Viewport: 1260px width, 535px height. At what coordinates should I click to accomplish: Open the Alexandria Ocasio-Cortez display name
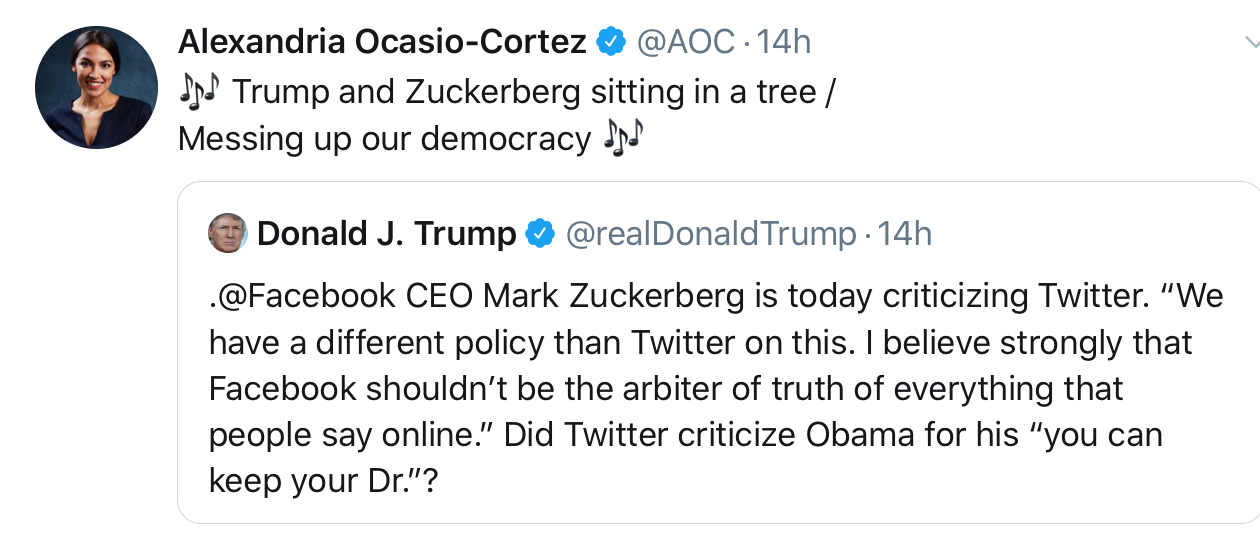click(382, 42)
